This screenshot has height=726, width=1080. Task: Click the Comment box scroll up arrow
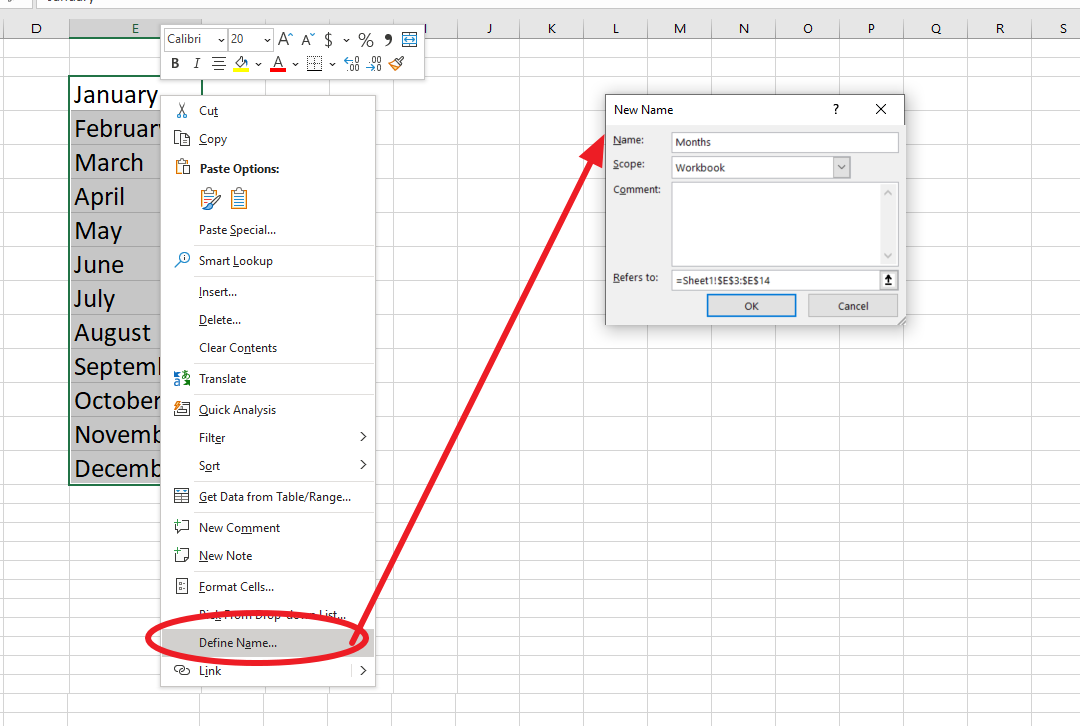889,192
